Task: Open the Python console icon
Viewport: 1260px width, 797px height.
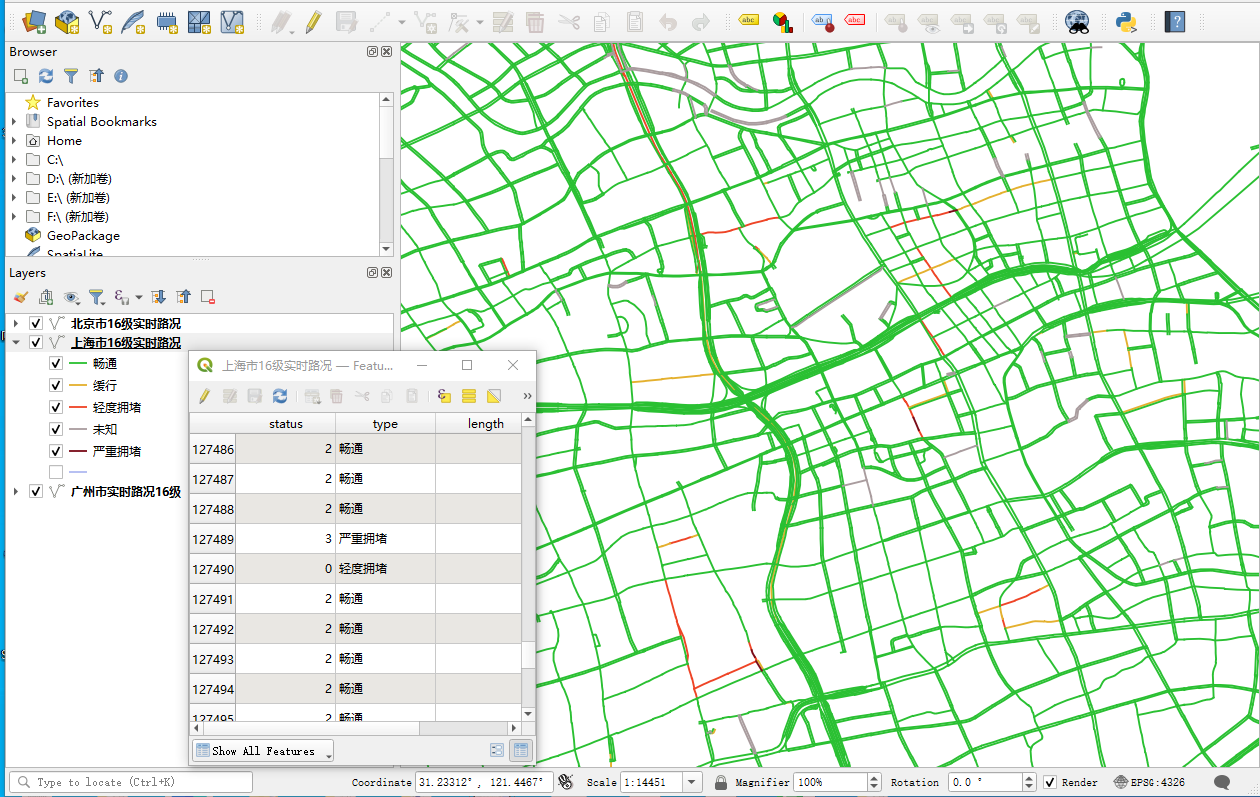Action: click(x=1126, y=21)
